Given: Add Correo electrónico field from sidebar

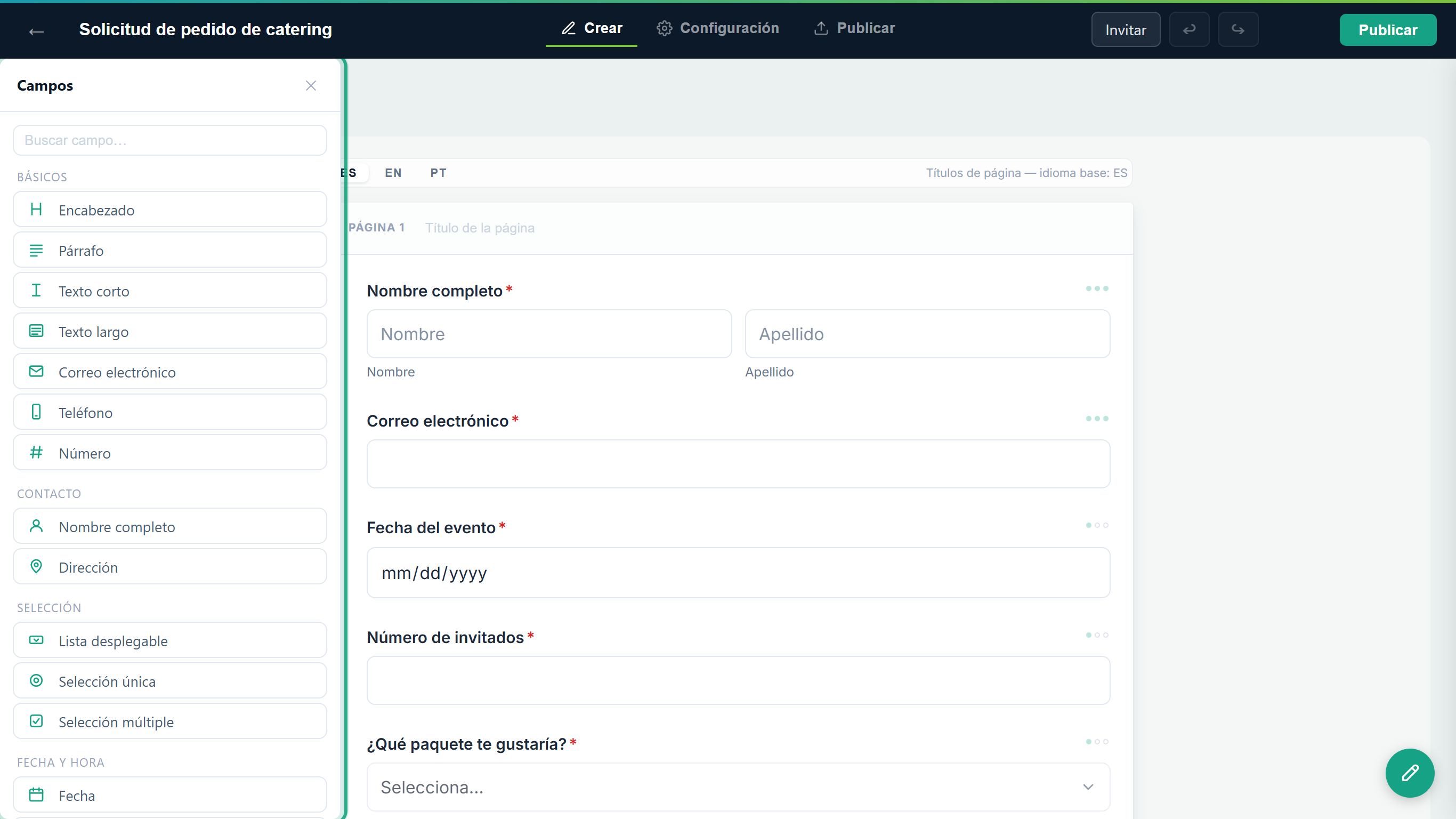Looking at the screenshot, I should pos(169,372).
